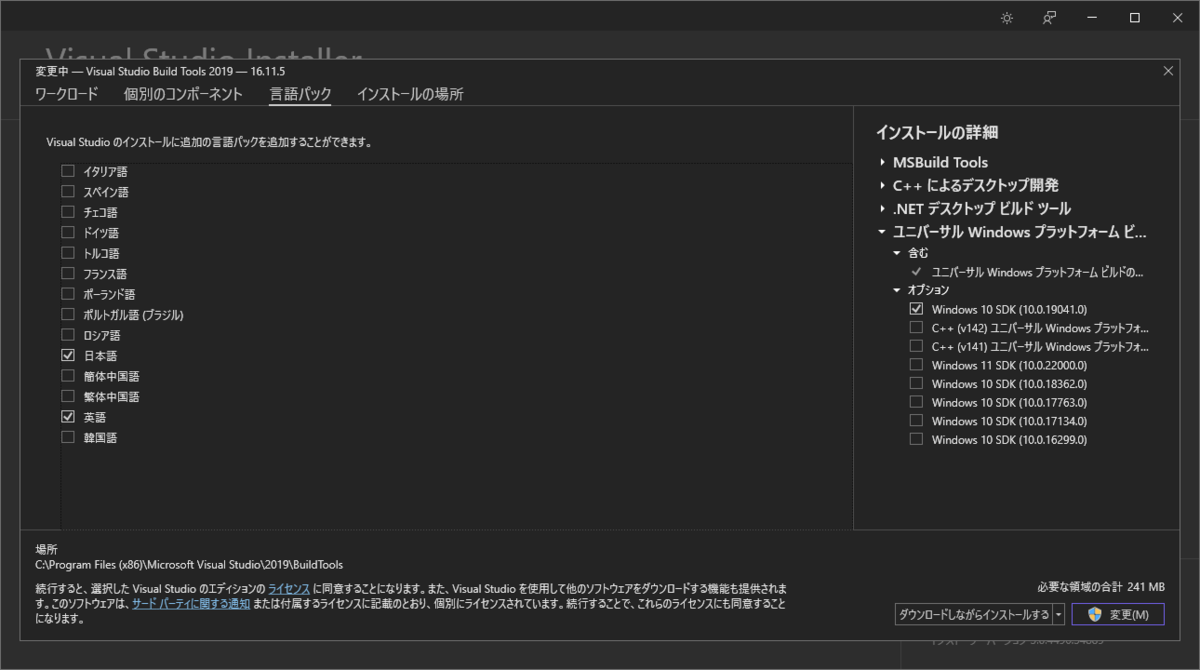
Task: Click 必要な領域の合計 241 MB text
Action: point(1101,586)
